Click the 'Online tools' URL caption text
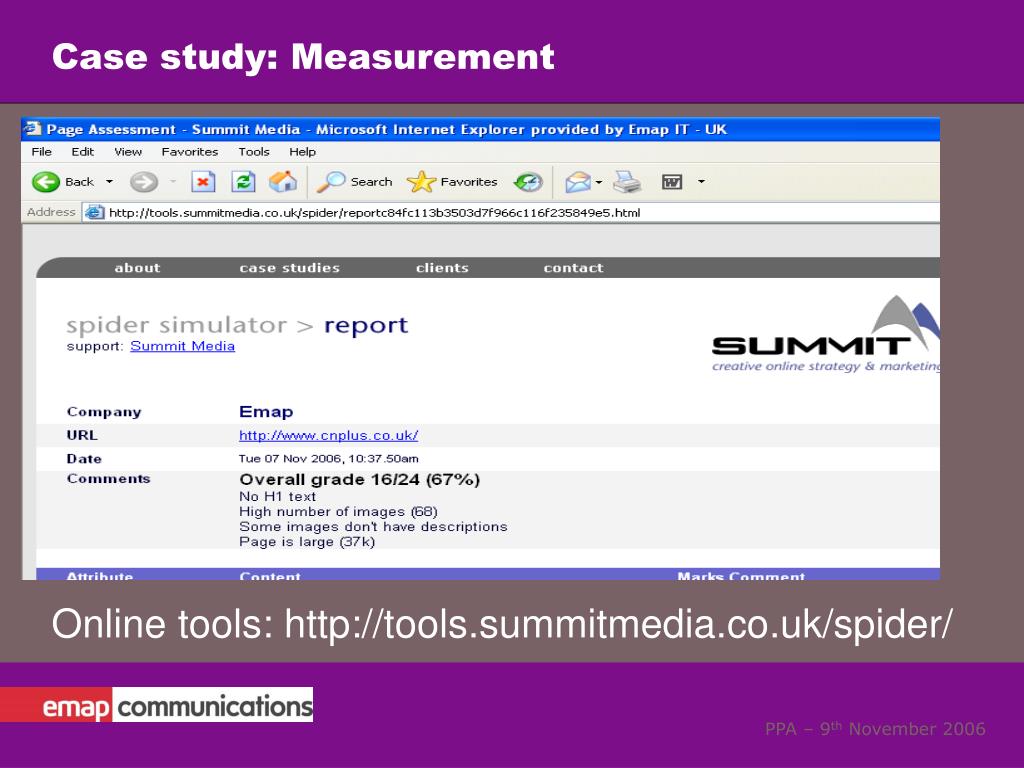 coord(502,624)
